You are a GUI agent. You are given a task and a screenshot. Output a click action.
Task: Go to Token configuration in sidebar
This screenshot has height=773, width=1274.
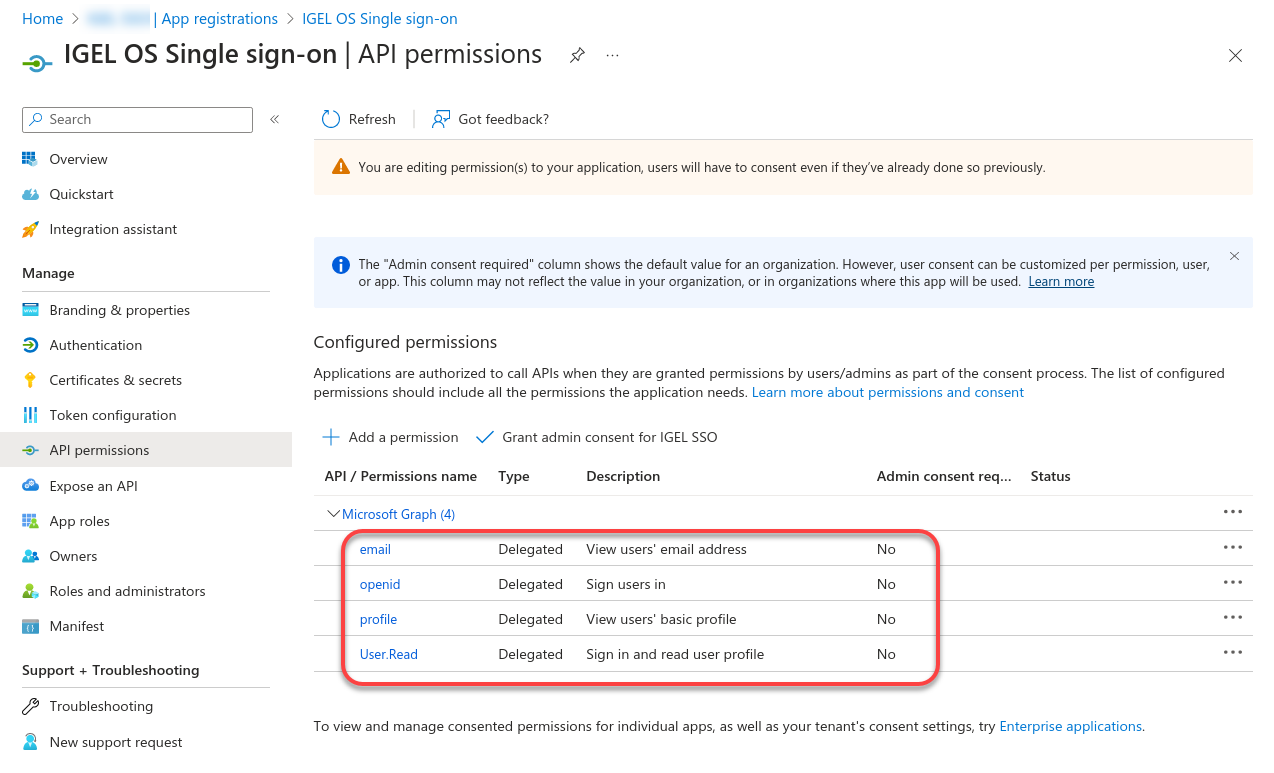pyautogui.click(x=112, y=415)
